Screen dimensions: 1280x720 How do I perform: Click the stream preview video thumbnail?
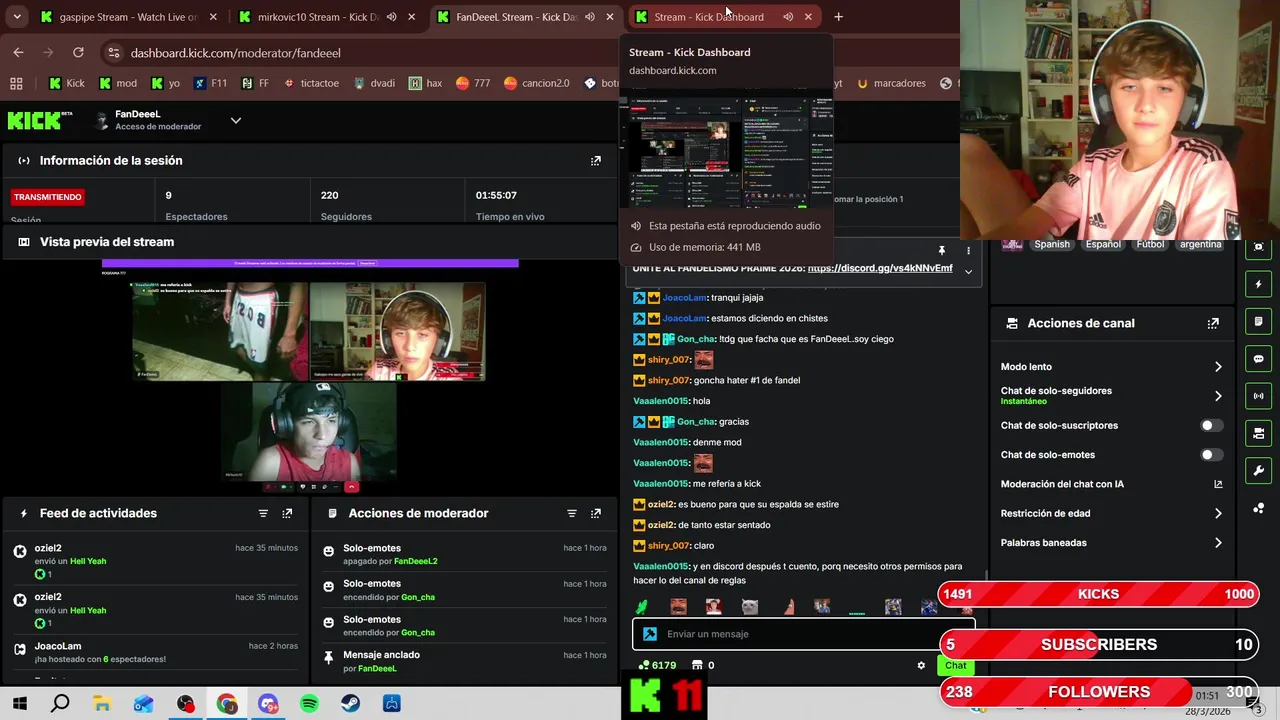[x=310, y=376]
